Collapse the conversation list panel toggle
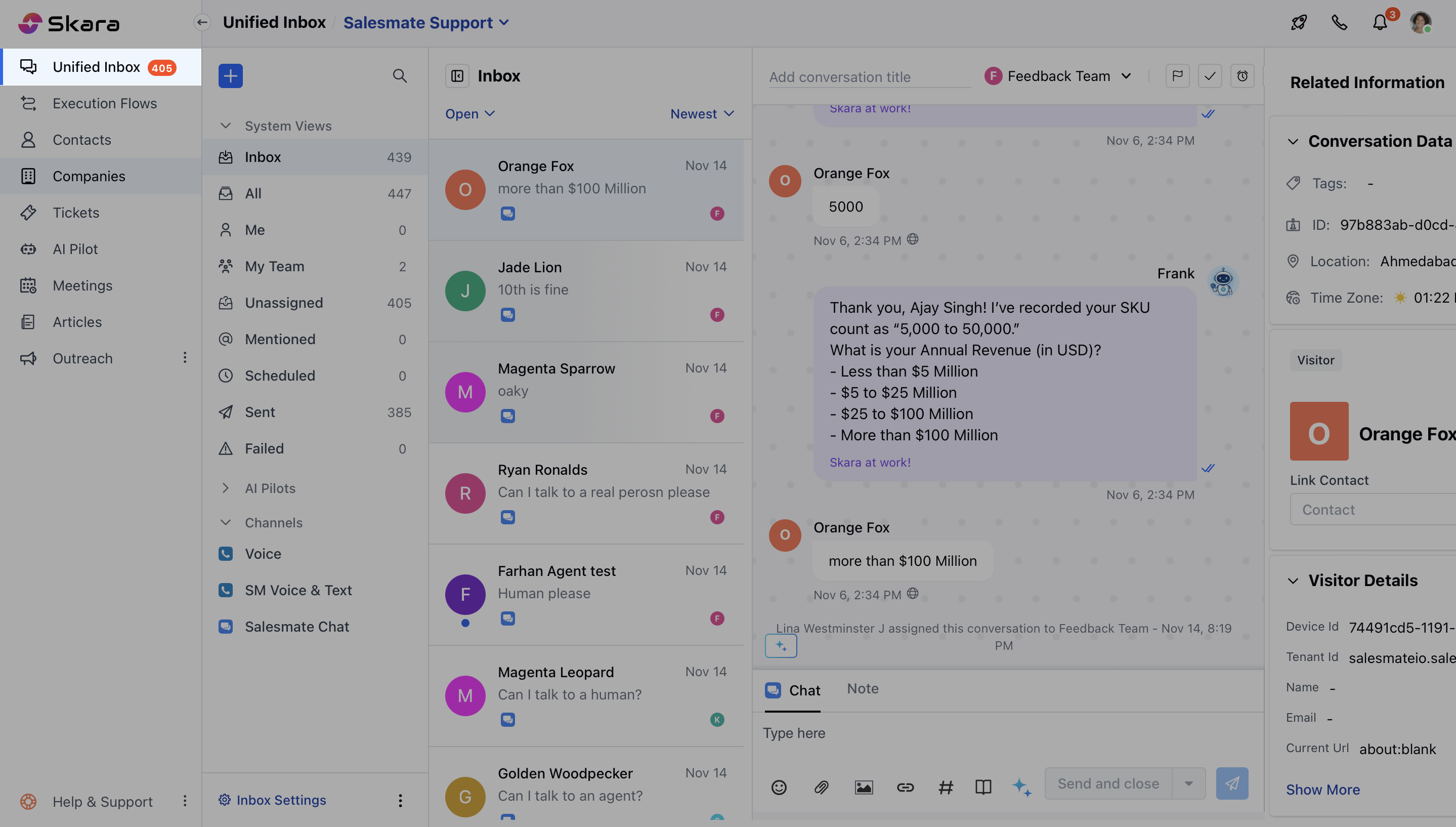 (x=457, y=75)
